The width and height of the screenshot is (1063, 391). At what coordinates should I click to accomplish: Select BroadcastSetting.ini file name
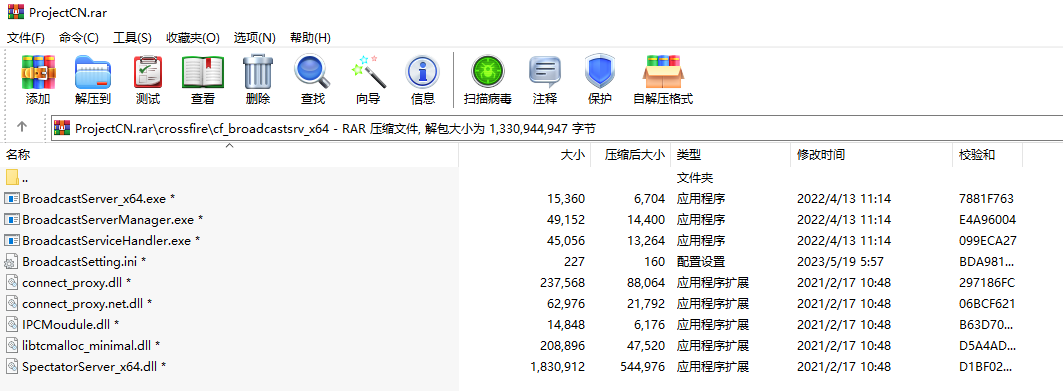(x=84, y=262)
